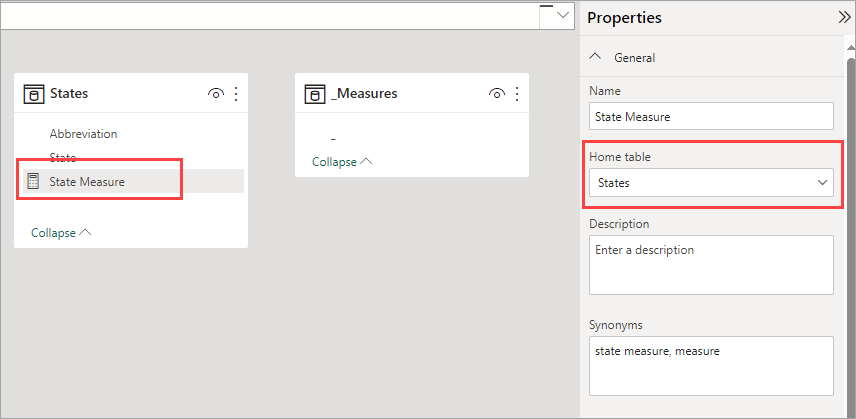Click the Synonyms text box

tap(711, 366)
